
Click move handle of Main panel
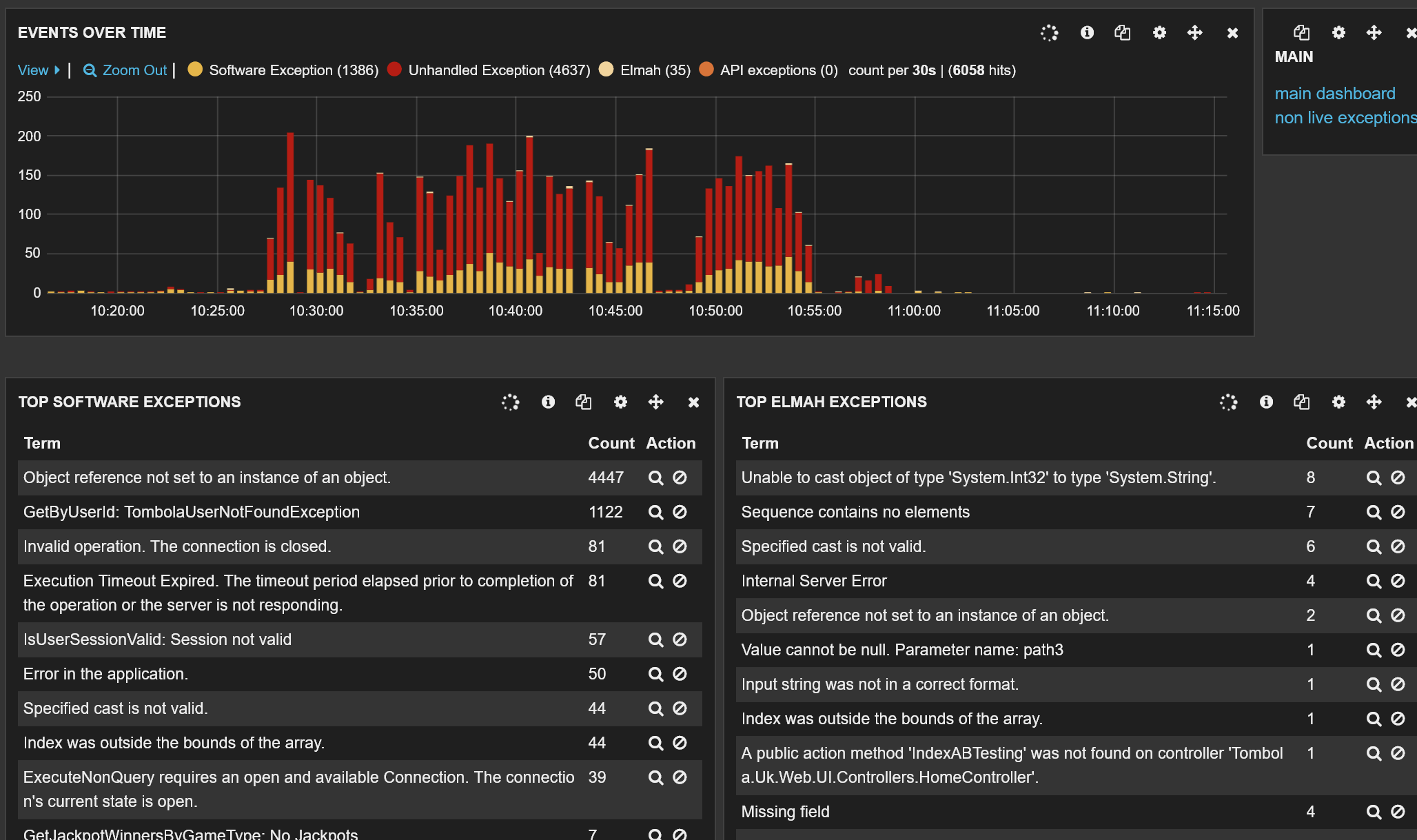tap(1374, 32)
